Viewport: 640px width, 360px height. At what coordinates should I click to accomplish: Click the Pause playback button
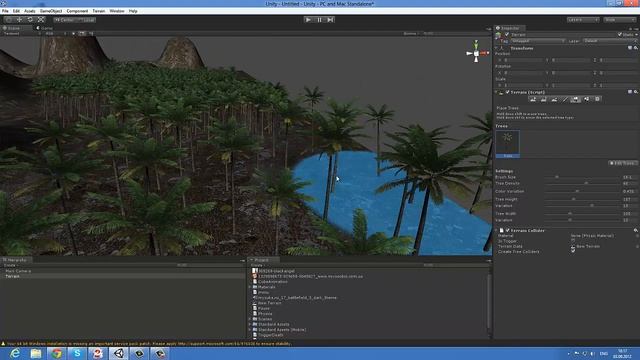pyautogui.click(x=319, y=20)
